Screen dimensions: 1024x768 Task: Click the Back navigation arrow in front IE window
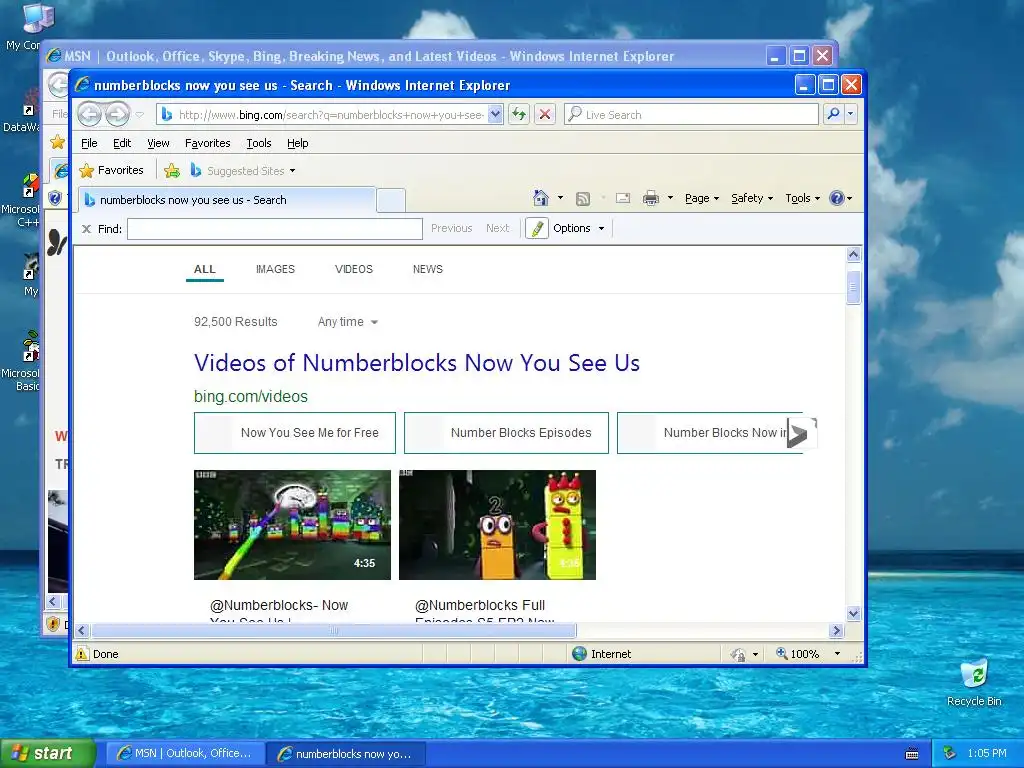89,114
